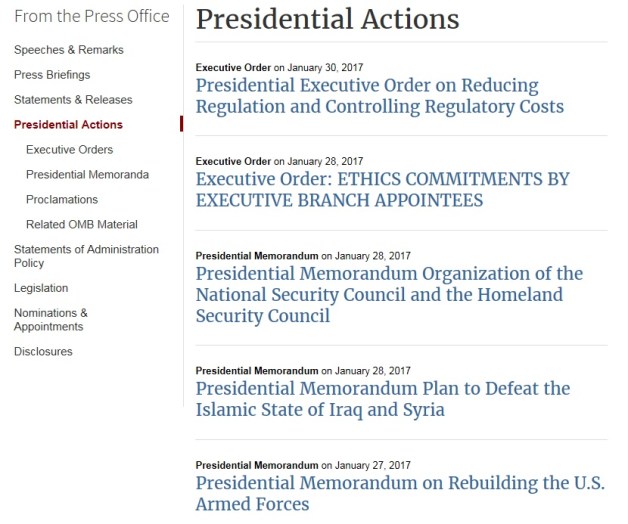Go to Press Briefings section

click(52, 75)
